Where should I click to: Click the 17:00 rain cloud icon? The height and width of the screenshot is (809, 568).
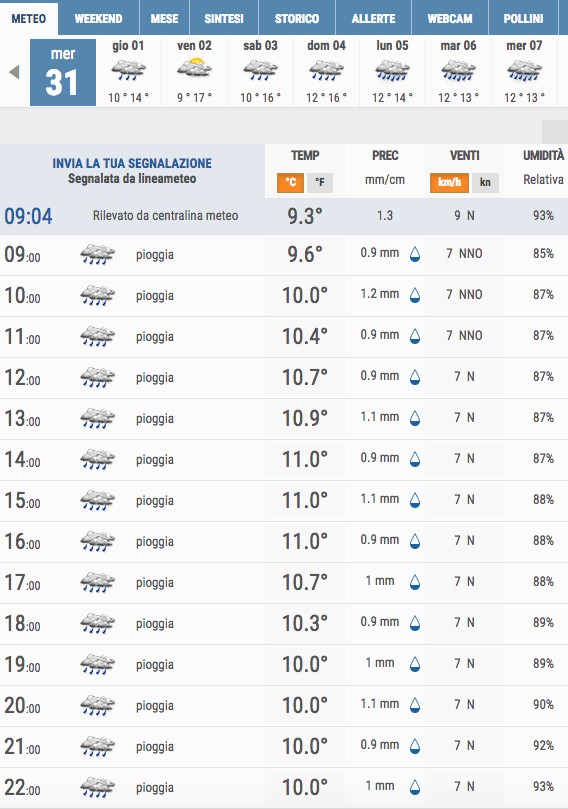(98, 583)
